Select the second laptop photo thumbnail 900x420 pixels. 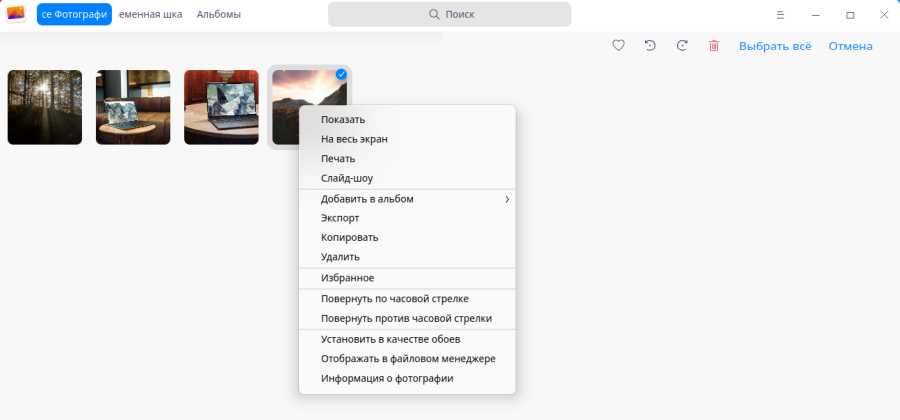[221, 107]
